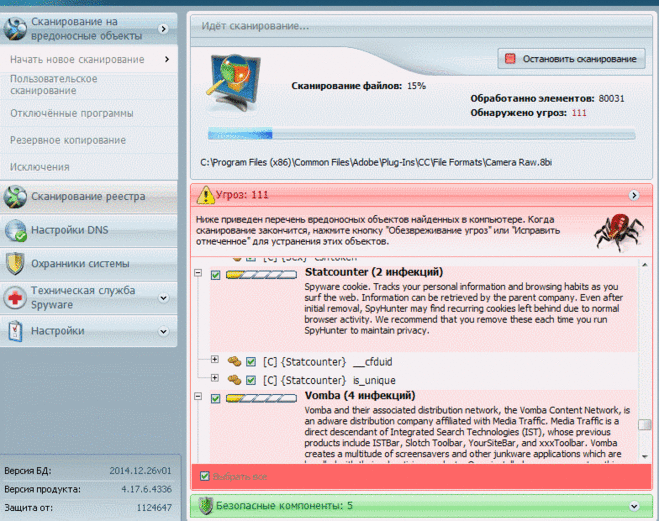Click the green shield icon by Безопасные компоненты
This screenshot has height=521, width=659.
pos(204,505)
